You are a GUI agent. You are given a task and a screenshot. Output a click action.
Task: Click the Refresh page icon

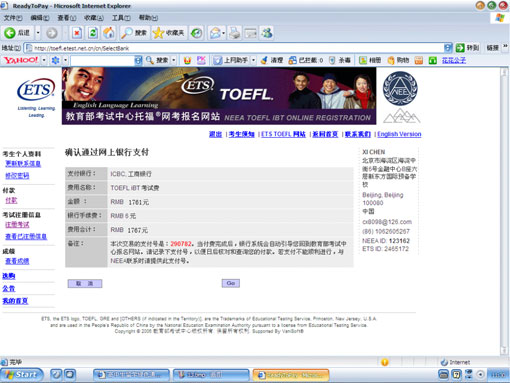click(93, 33)
